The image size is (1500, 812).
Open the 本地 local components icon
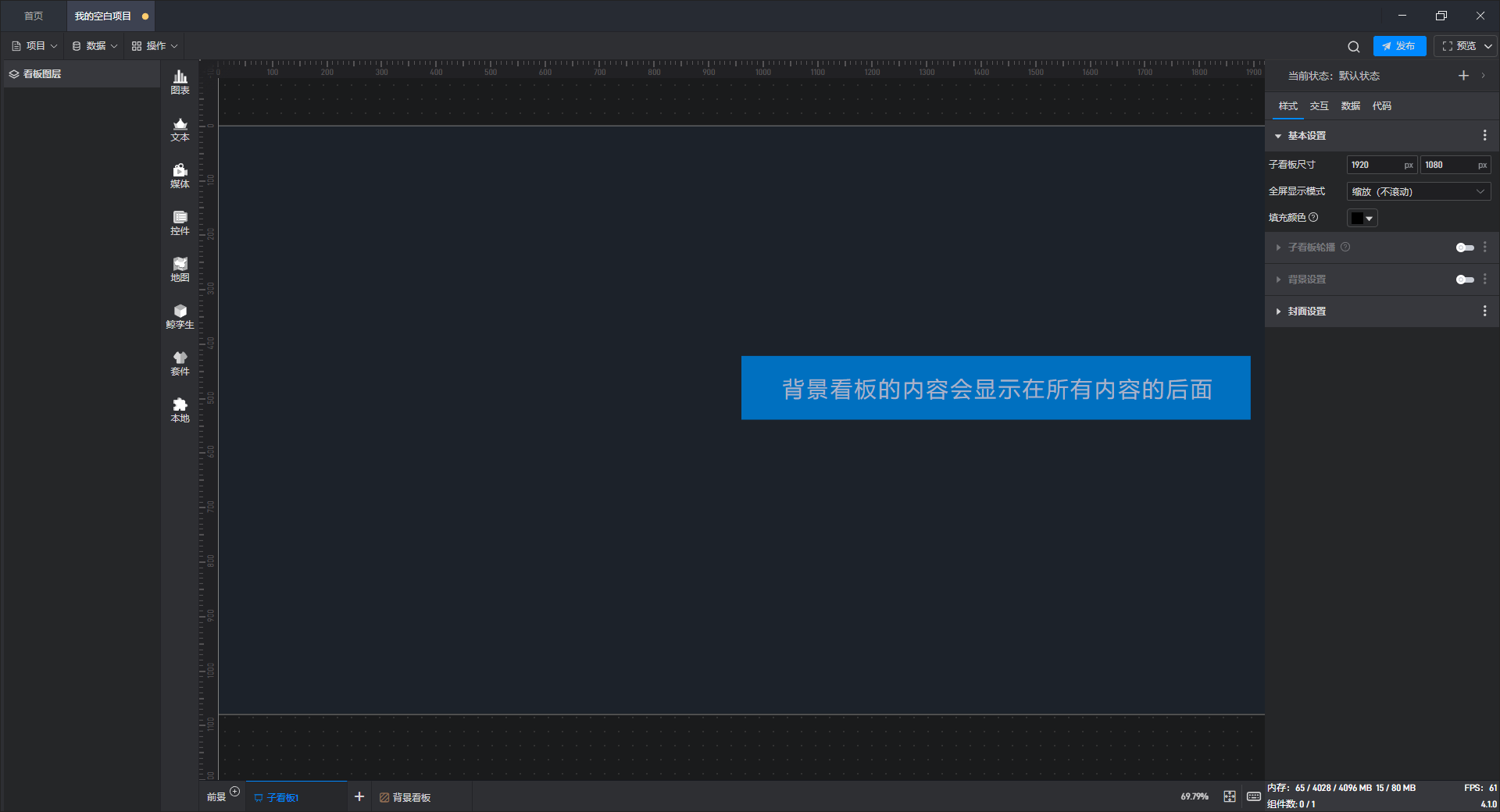tap(180, 410)
